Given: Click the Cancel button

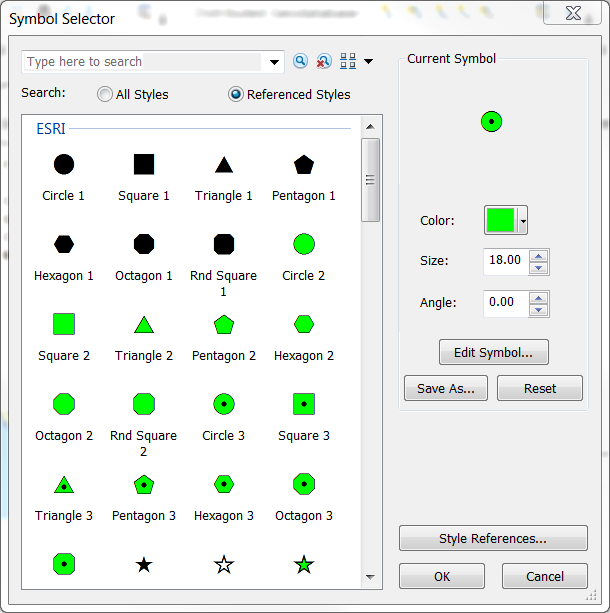Looking at the screenshot, I should point(545,576).
